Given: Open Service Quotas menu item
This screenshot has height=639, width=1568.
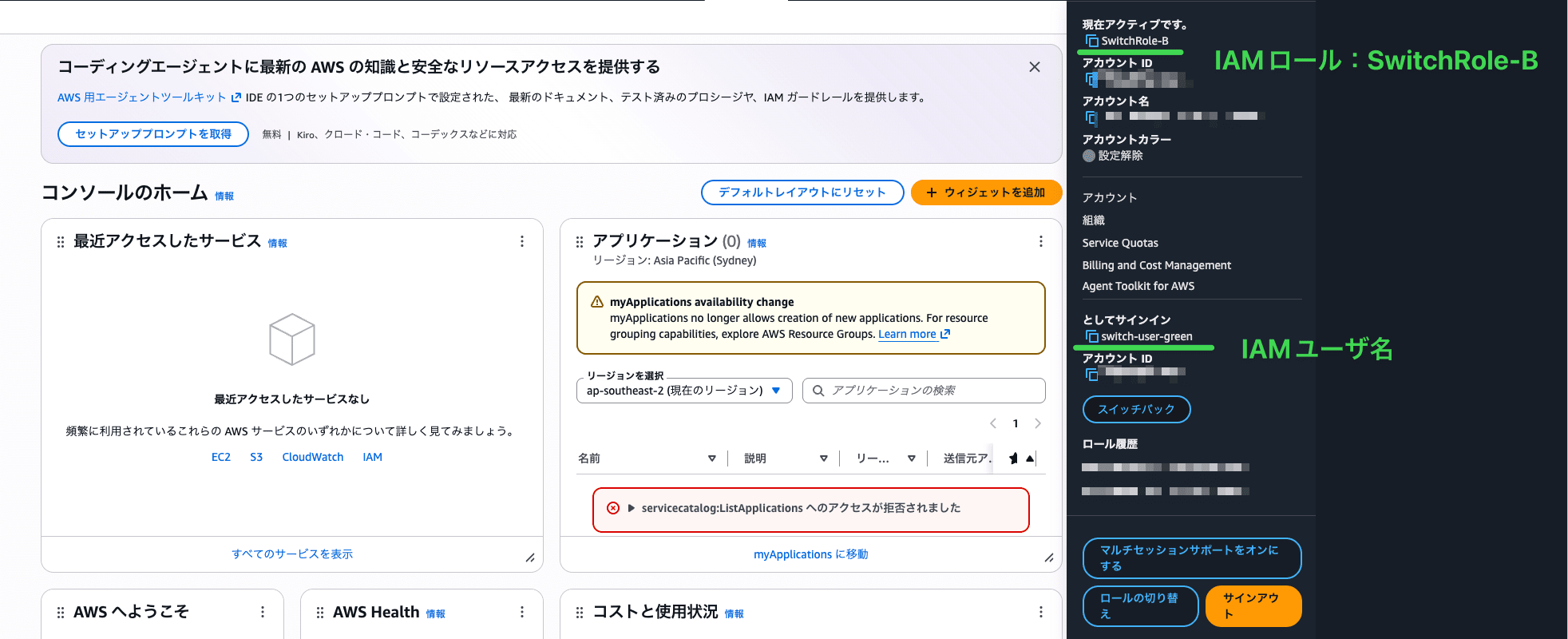Looking at the screenshot, I should [1120, 243].
